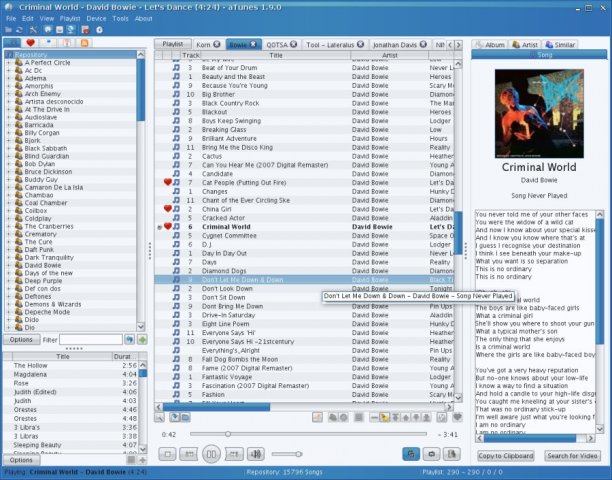Close the Jonathan Davis playlist tab
This screenshot has width=612, height=480.
pyautogui.click(x=423, y=44)
